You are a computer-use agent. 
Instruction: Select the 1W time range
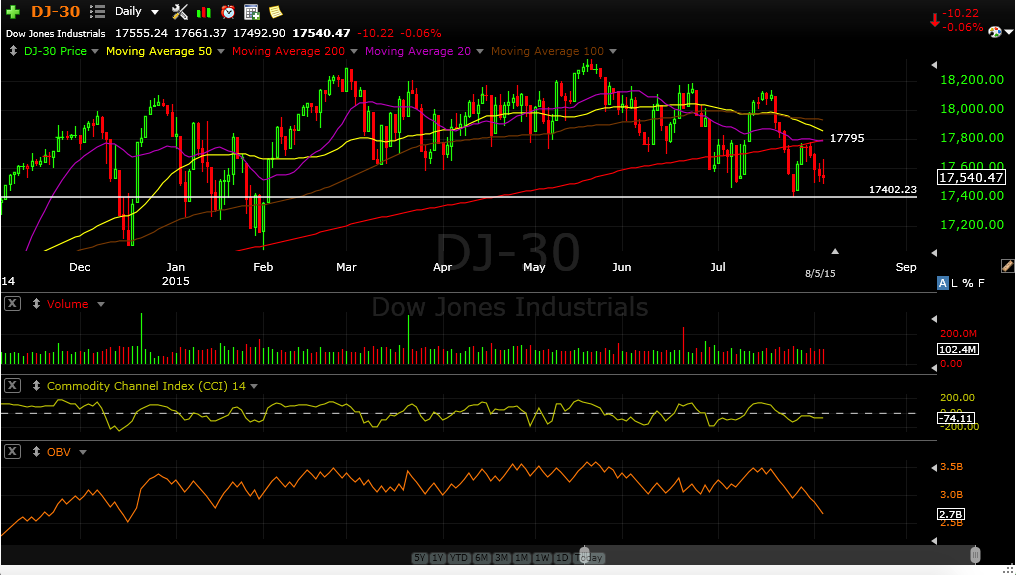click(x=542, y=557)
